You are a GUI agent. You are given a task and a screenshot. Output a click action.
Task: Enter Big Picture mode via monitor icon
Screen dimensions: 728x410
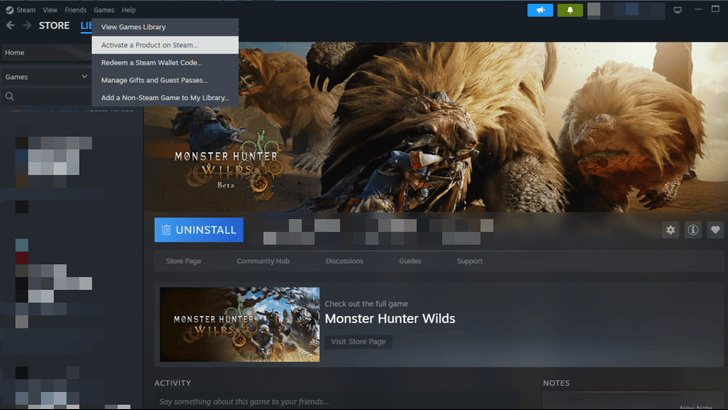678,10
